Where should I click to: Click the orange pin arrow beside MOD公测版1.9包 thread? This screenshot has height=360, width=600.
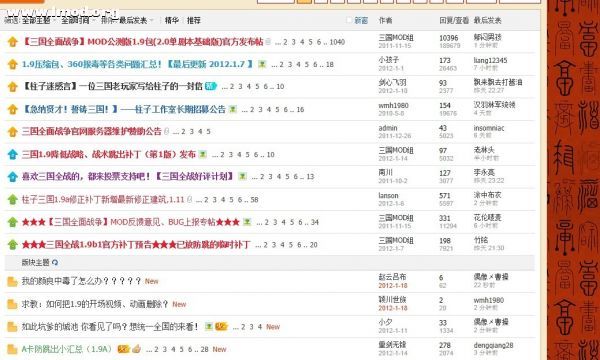(x=13, y=42)
